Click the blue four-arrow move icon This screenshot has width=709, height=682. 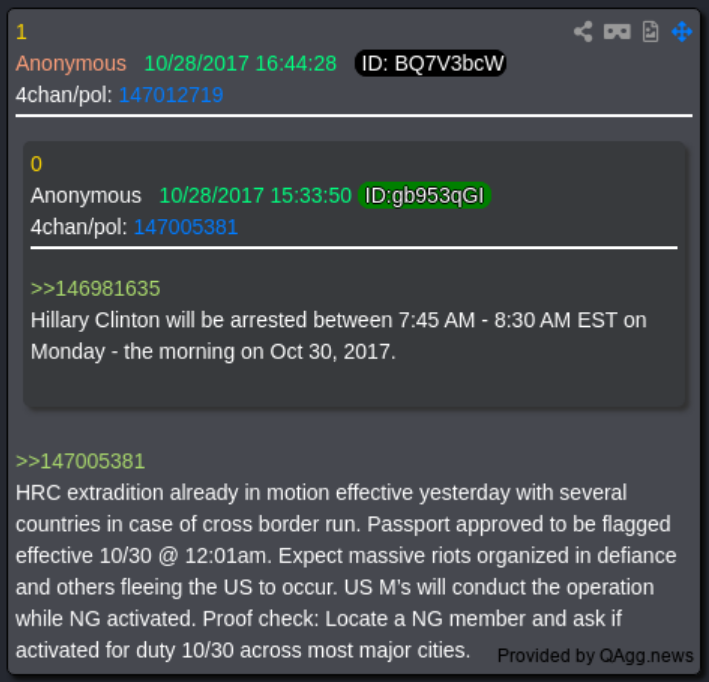(x=682, y=32)
